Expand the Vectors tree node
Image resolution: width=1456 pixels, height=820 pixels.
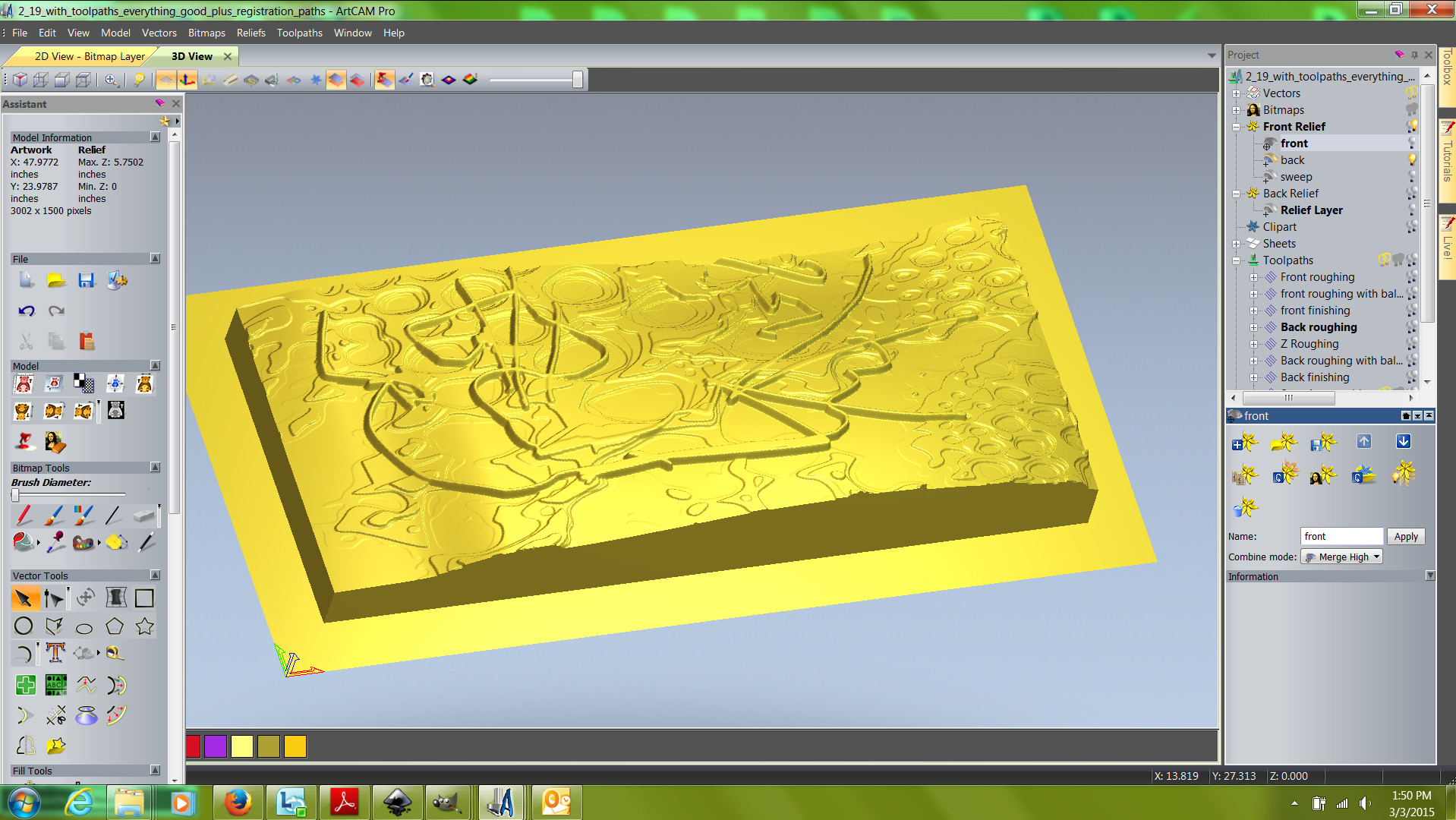point(1236,93)
